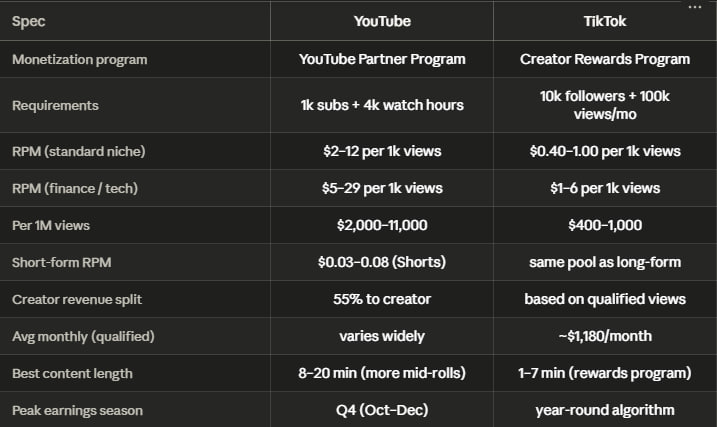
Task: Click the 55% to creator cell
Action: pos(382,299)
